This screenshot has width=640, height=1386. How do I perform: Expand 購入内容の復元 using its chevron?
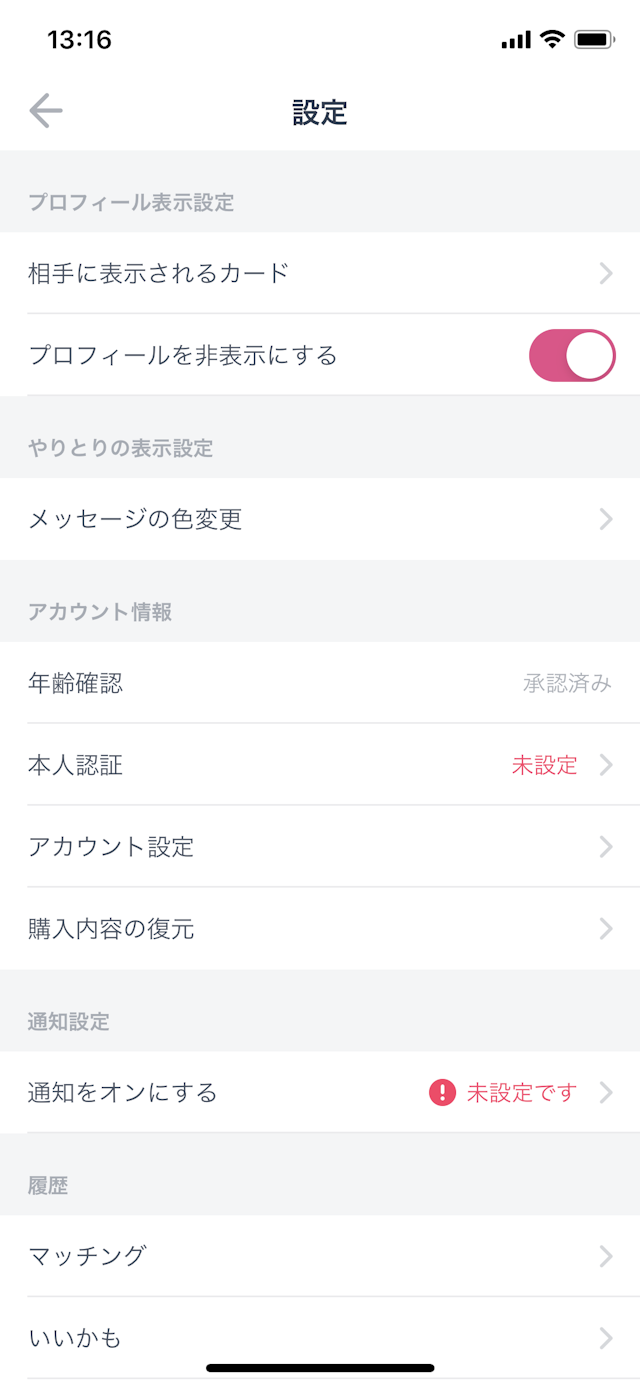[x=608, y=929]
